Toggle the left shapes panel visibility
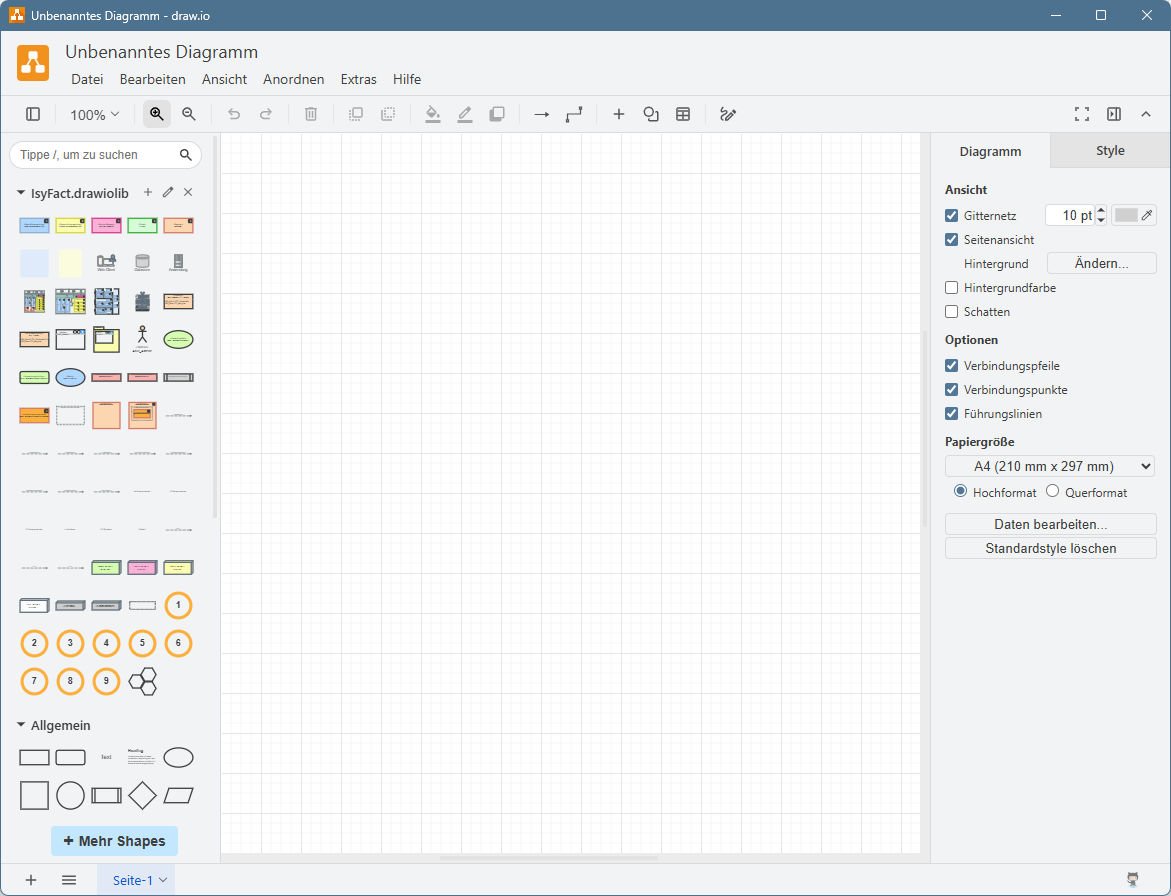Viewport: 1171px width, 896px height. [33, 114]
